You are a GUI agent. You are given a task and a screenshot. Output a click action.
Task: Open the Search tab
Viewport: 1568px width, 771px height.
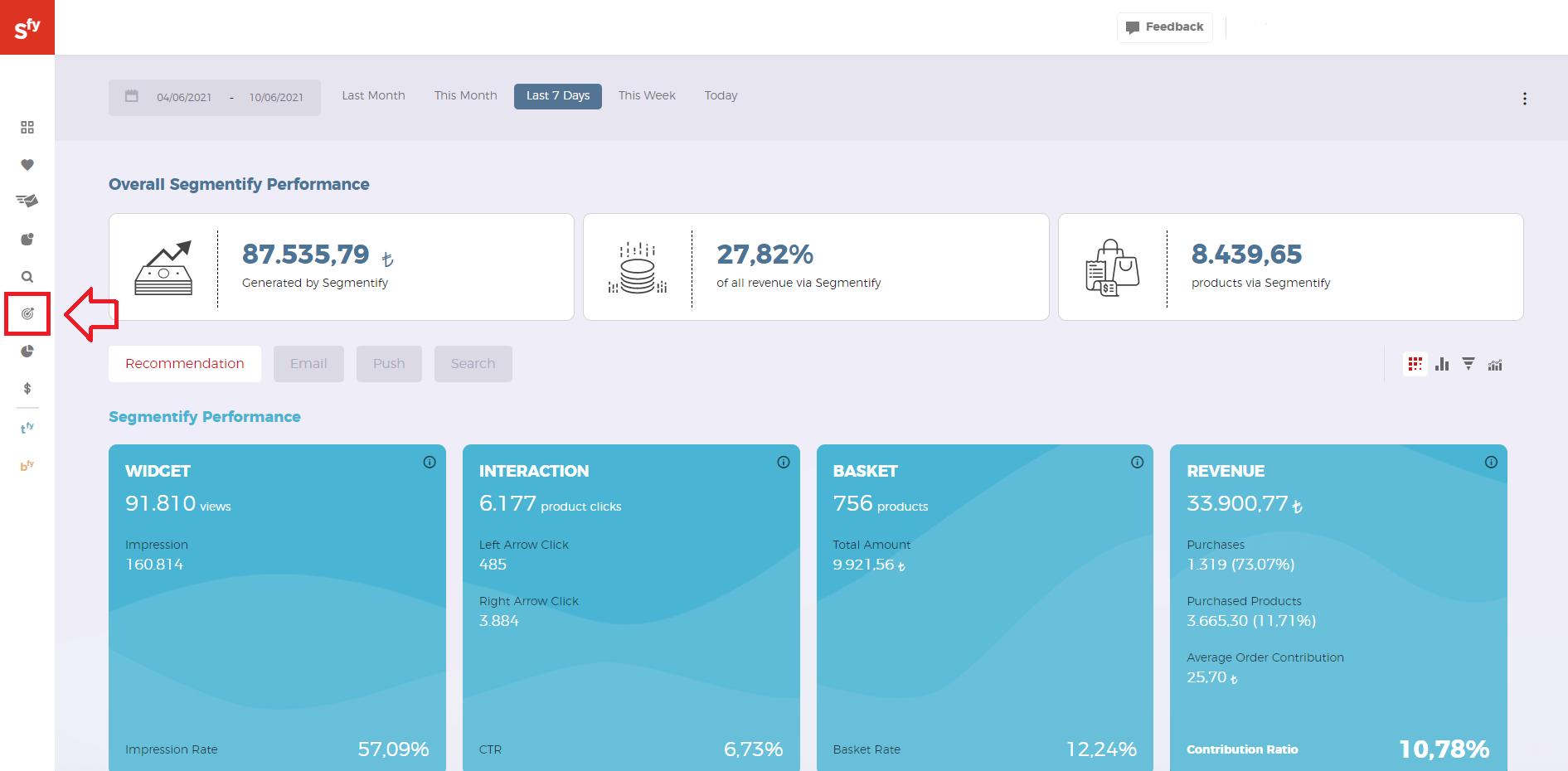[473, 364]
